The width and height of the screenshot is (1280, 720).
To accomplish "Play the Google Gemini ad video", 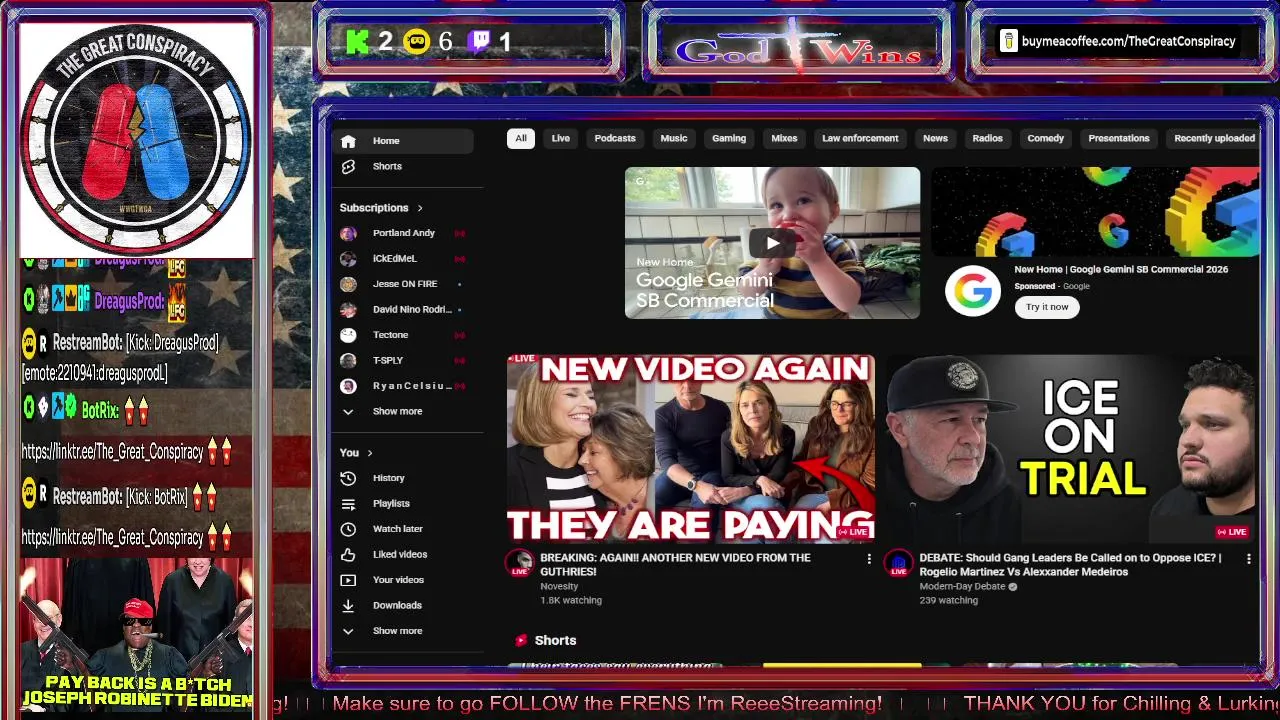I will 772,243.
